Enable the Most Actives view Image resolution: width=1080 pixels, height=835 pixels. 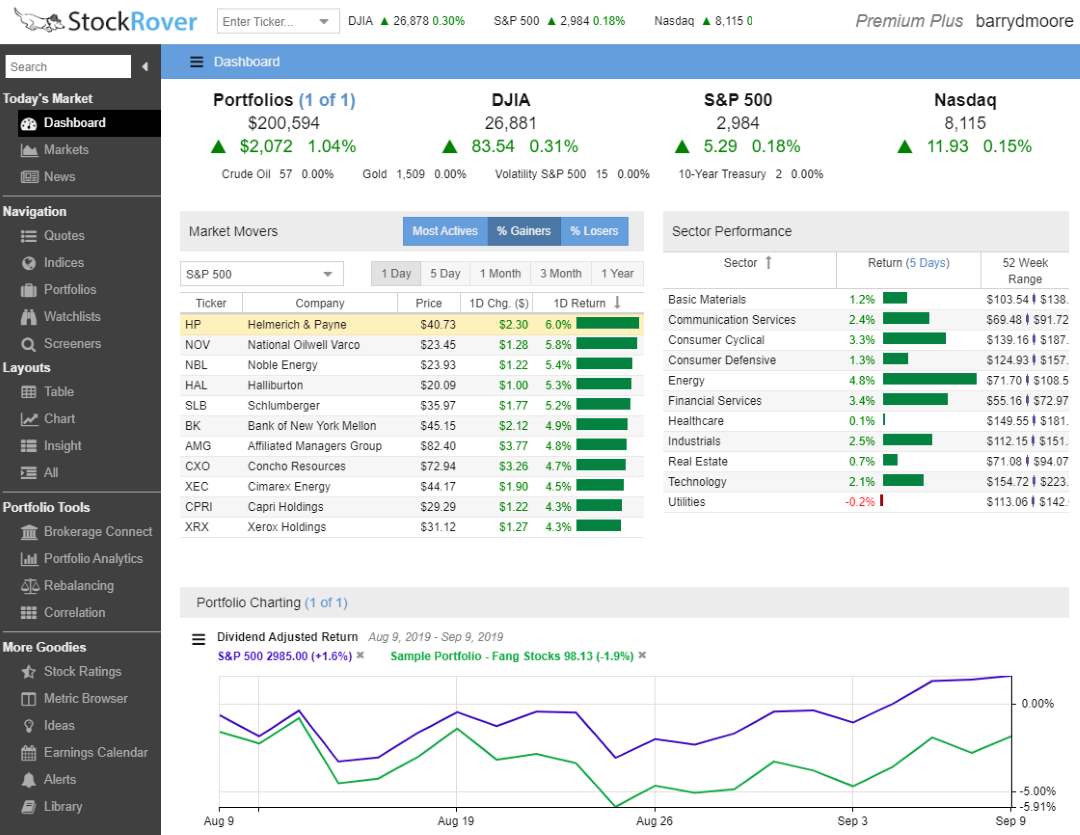pyautogui.click(x=444, y=230)
